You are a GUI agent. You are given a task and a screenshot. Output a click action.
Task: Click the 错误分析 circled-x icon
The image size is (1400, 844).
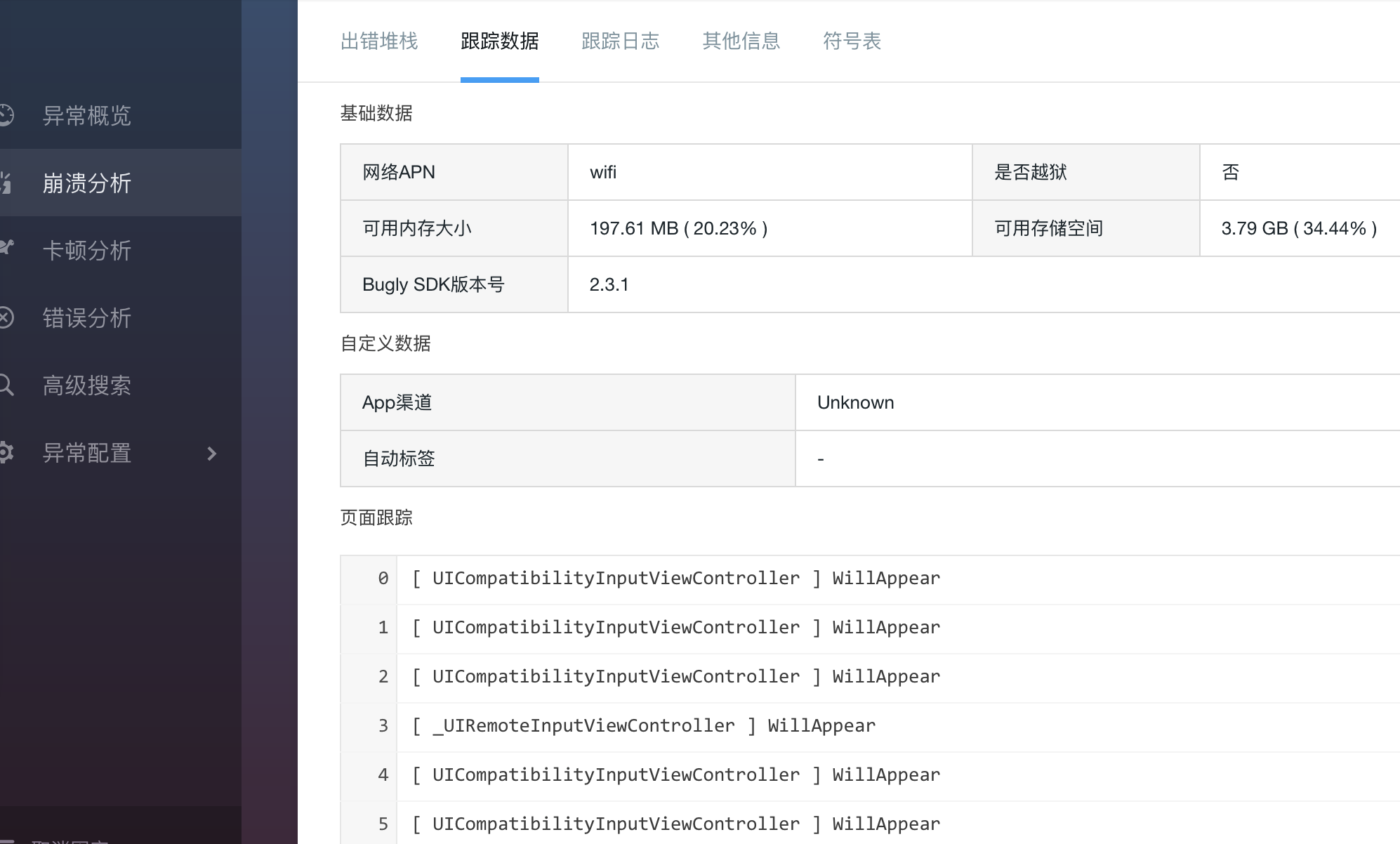[x=6, y=317]
